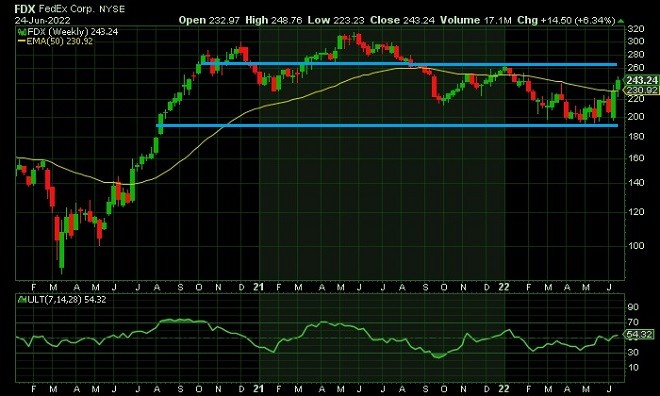Click the 100 price axis label

tap(636, 246)
